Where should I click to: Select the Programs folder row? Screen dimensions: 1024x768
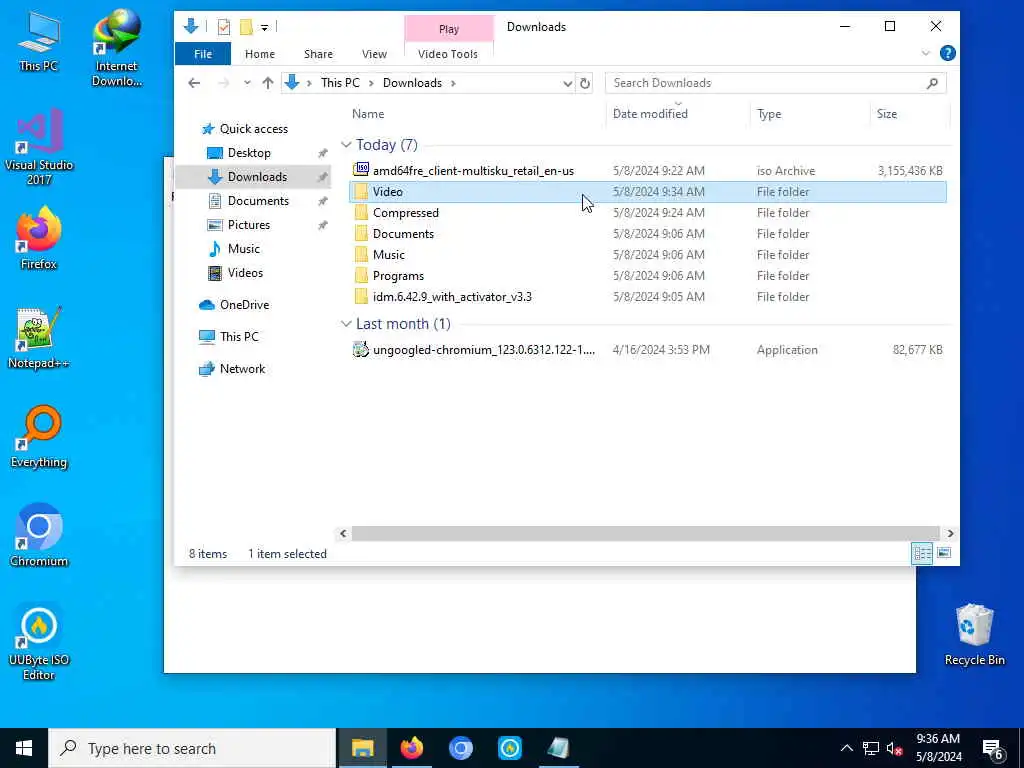tap(647, 276)
